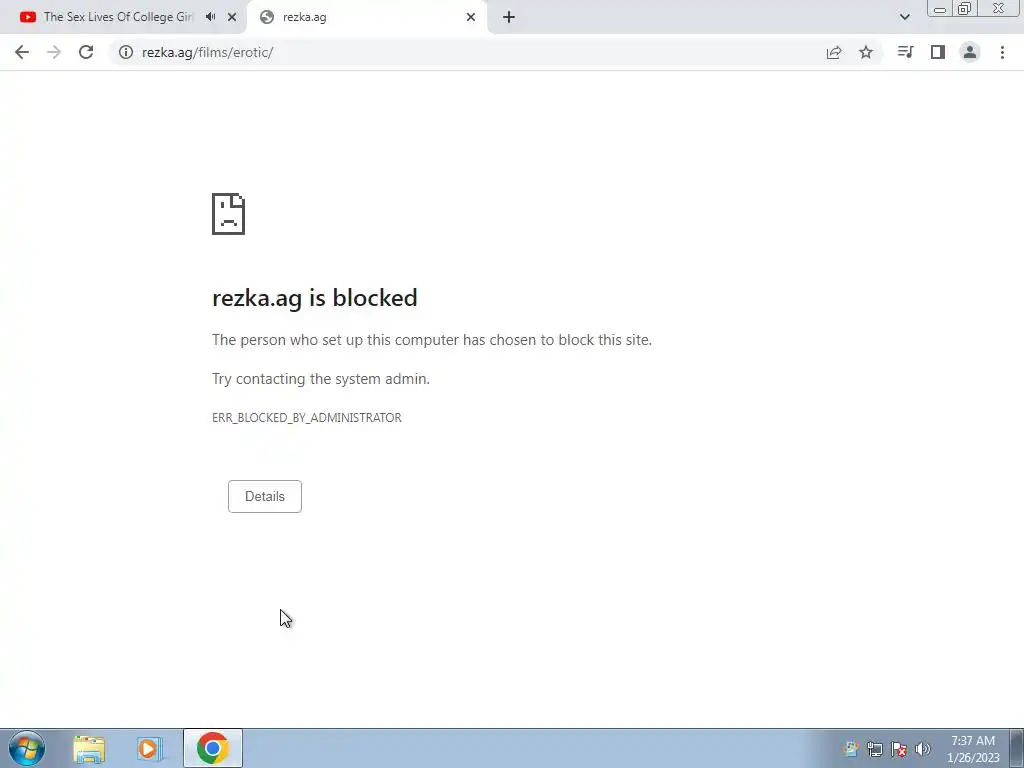Open the Chrome profile avatar

coord(970,52)
